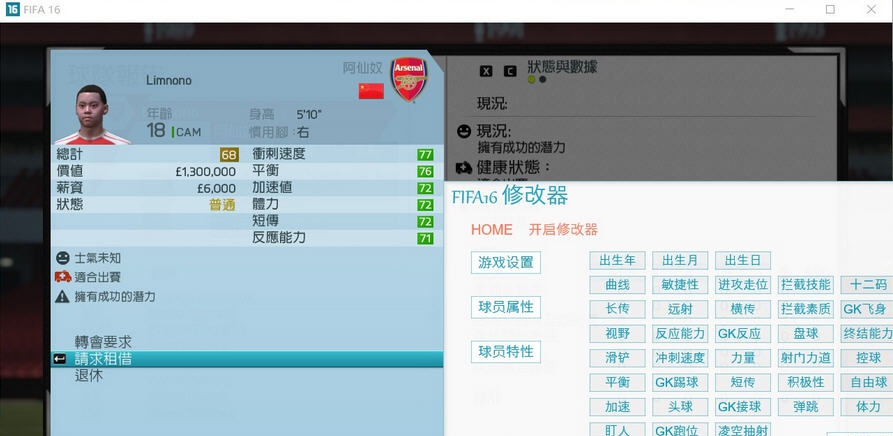Screen dimensions: 893x436
Task: Click the FIFA 16 title bar app icon
Action: click(x=12, y=9)
